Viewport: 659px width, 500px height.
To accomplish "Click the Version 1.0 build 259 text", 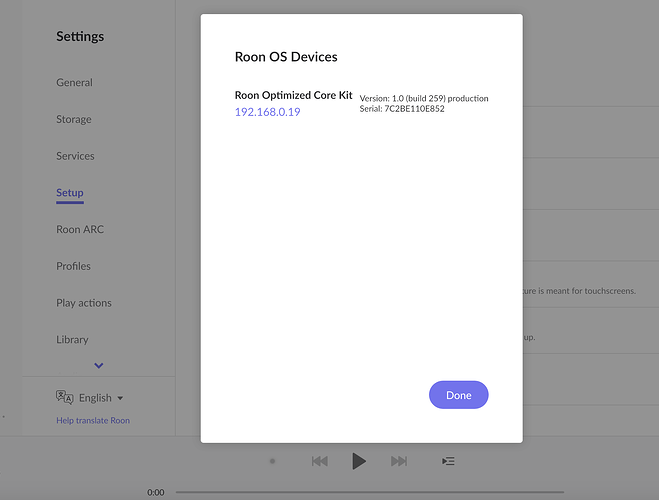I will click(424, 98).
